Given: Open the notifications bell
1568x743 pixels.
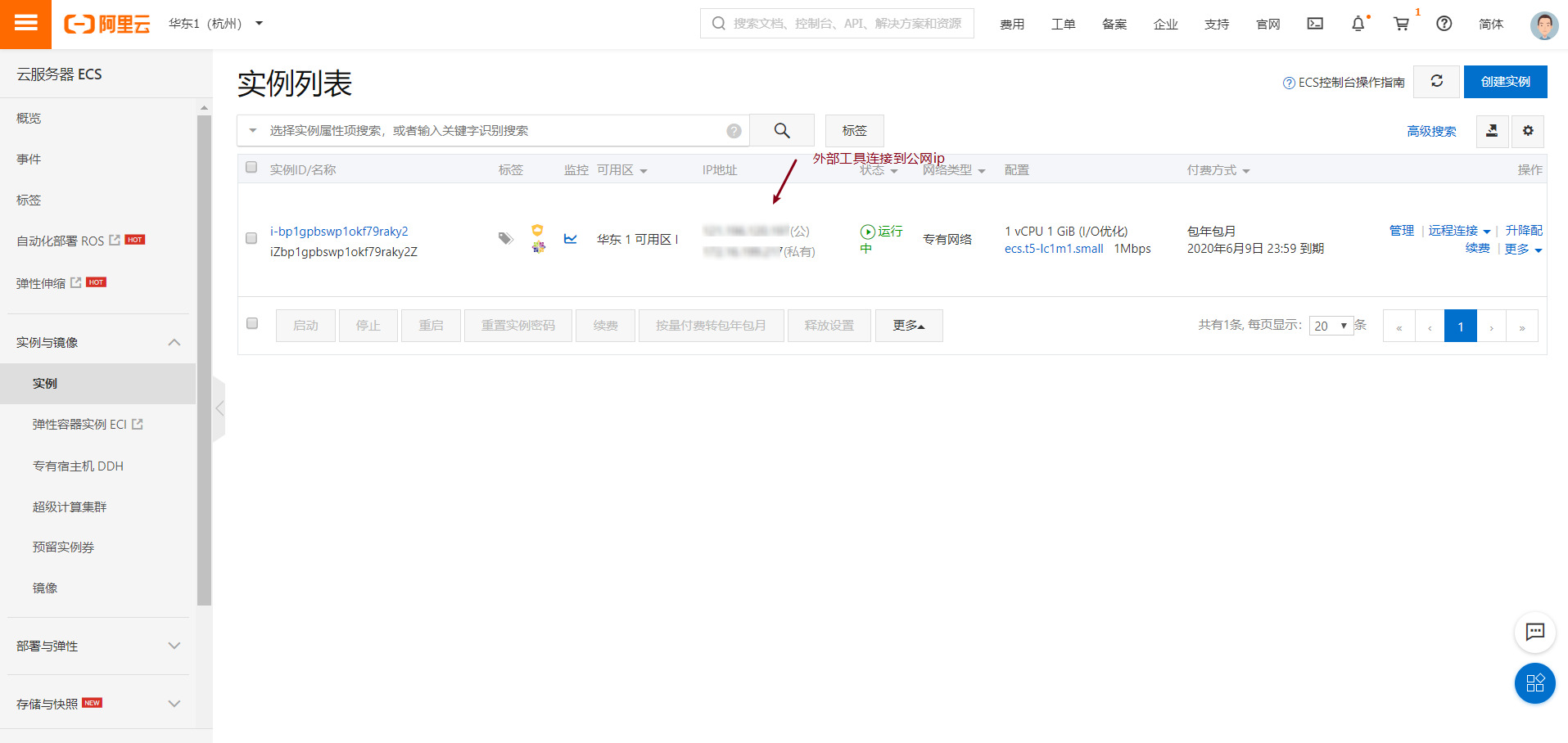Looking at the screenshot, I should click(1358, 24).
